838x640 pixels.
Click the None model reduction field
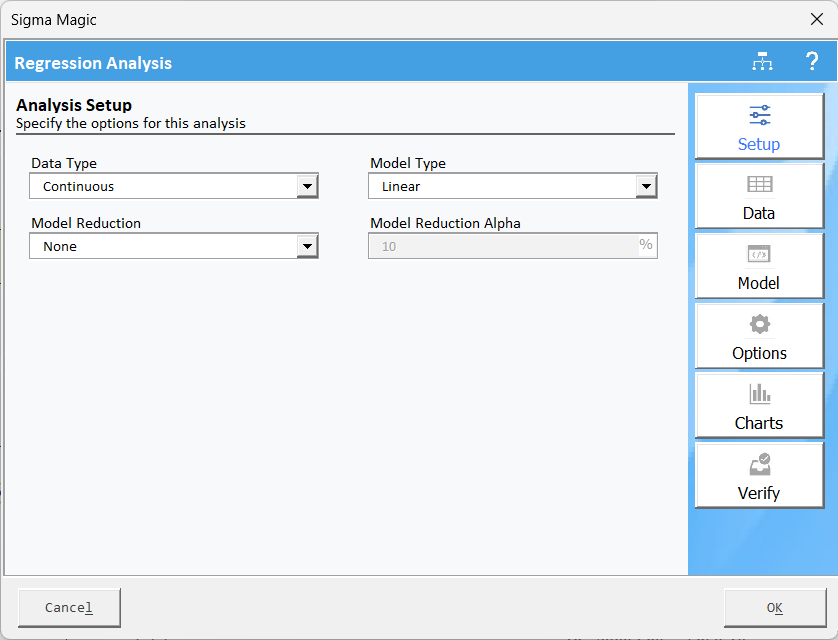pos(174,246)
